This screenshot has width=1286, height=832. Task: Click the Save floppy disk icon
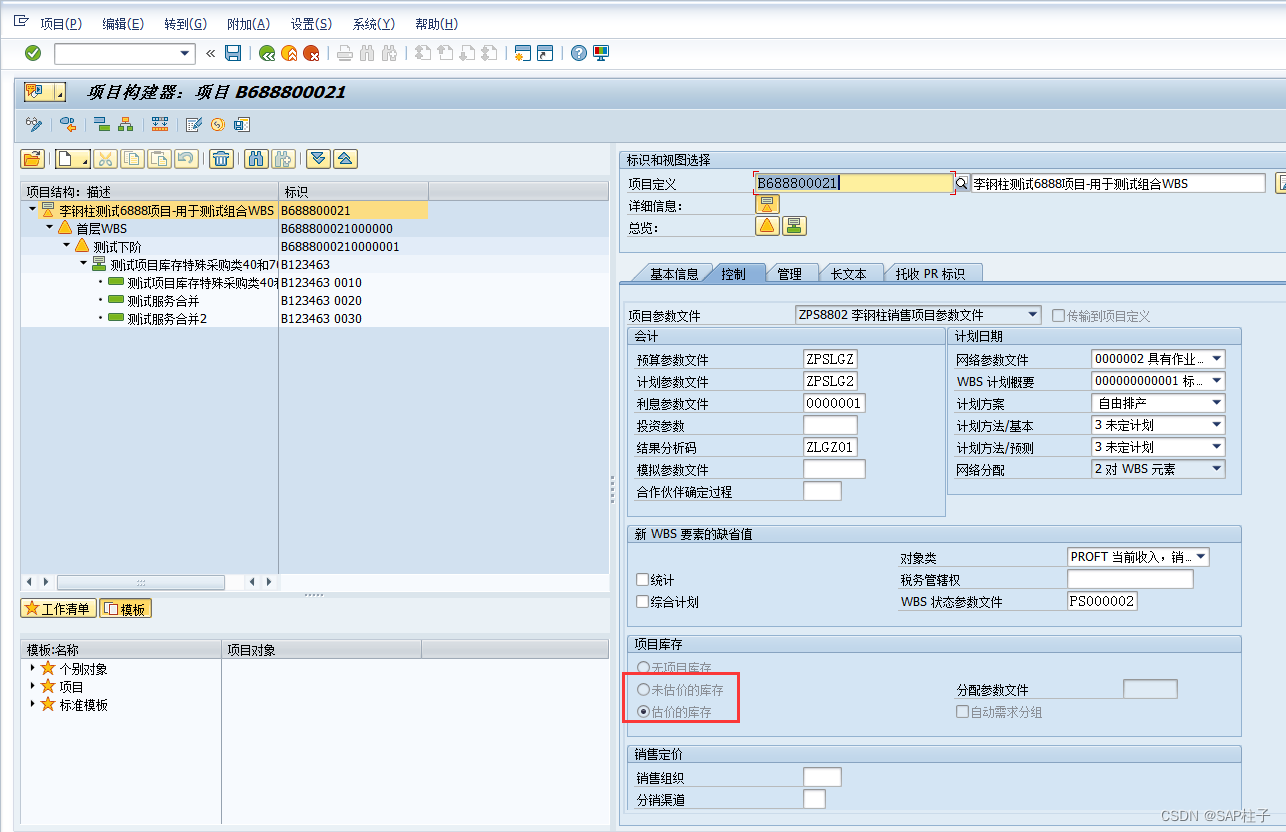[233, 53]
